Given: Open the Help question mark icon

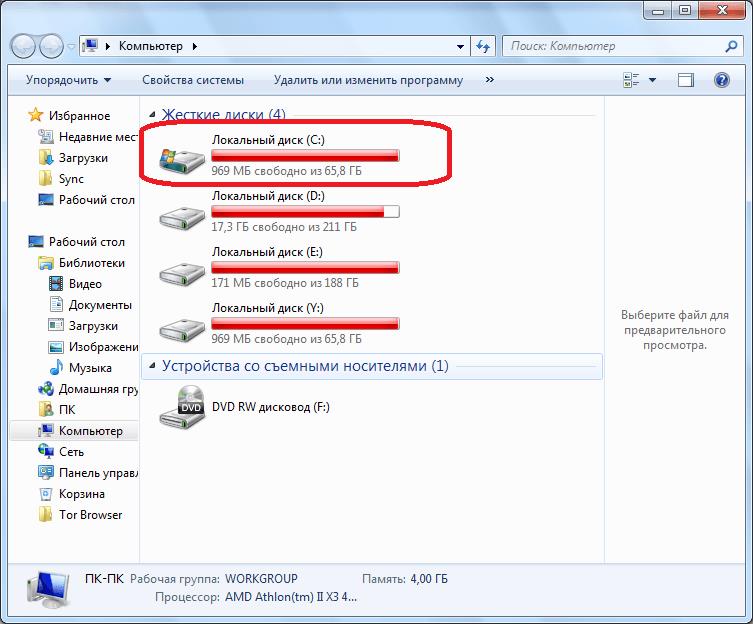Looking at the screenshot, I should (x=721, y=80).
